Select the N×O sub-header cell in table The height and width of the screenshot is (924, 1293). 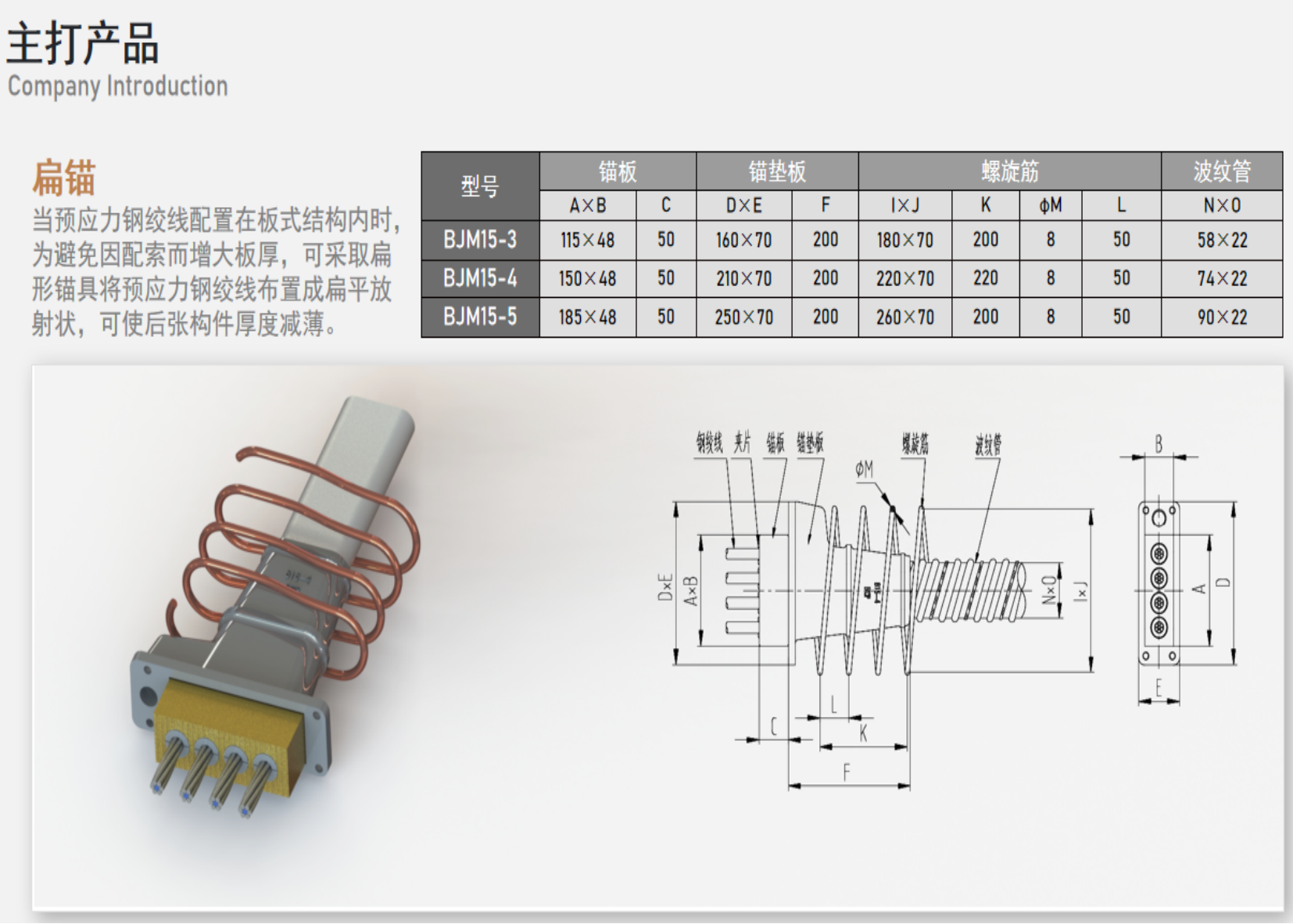(1222, 205)
